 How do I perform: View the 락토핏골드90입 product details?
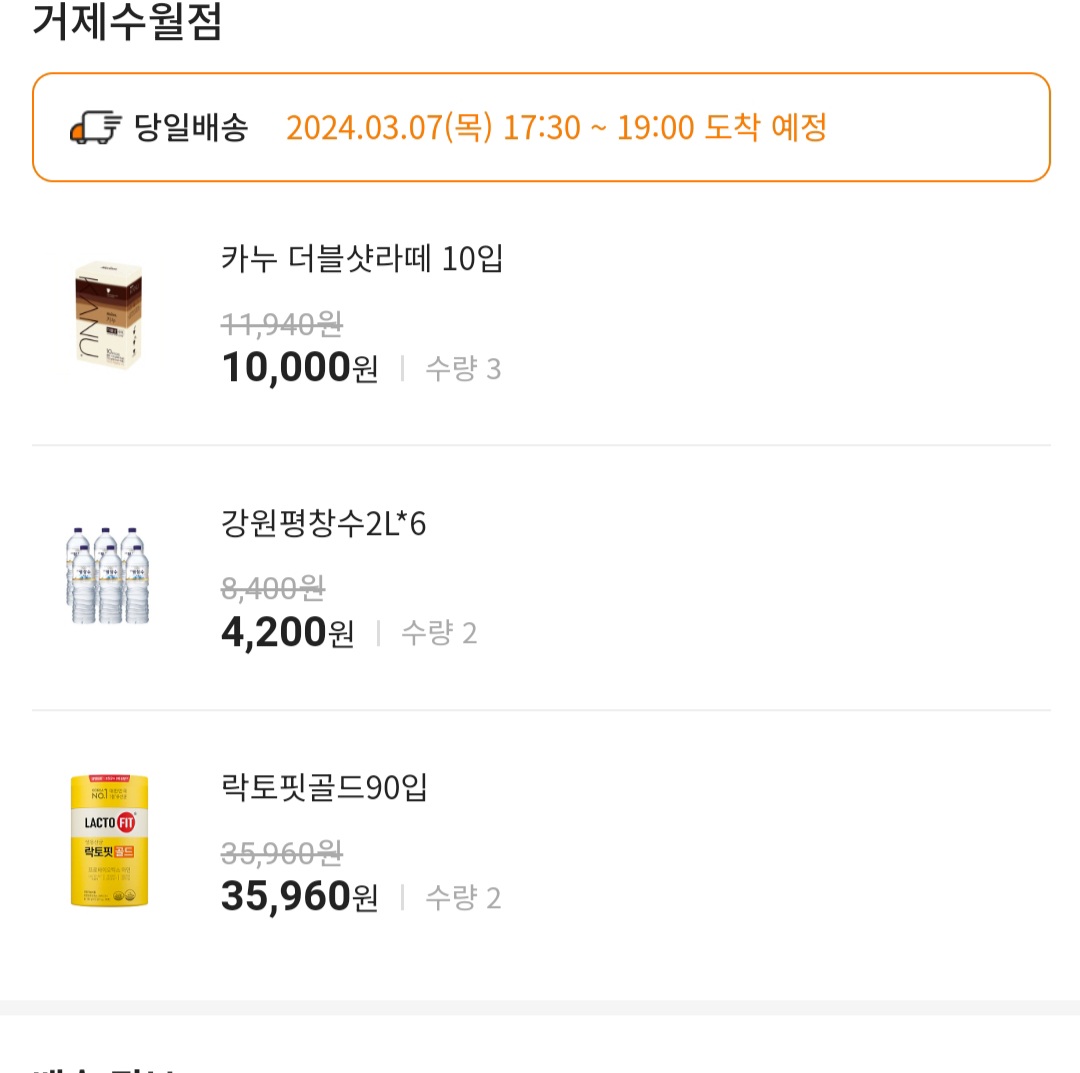coord(324,789)
